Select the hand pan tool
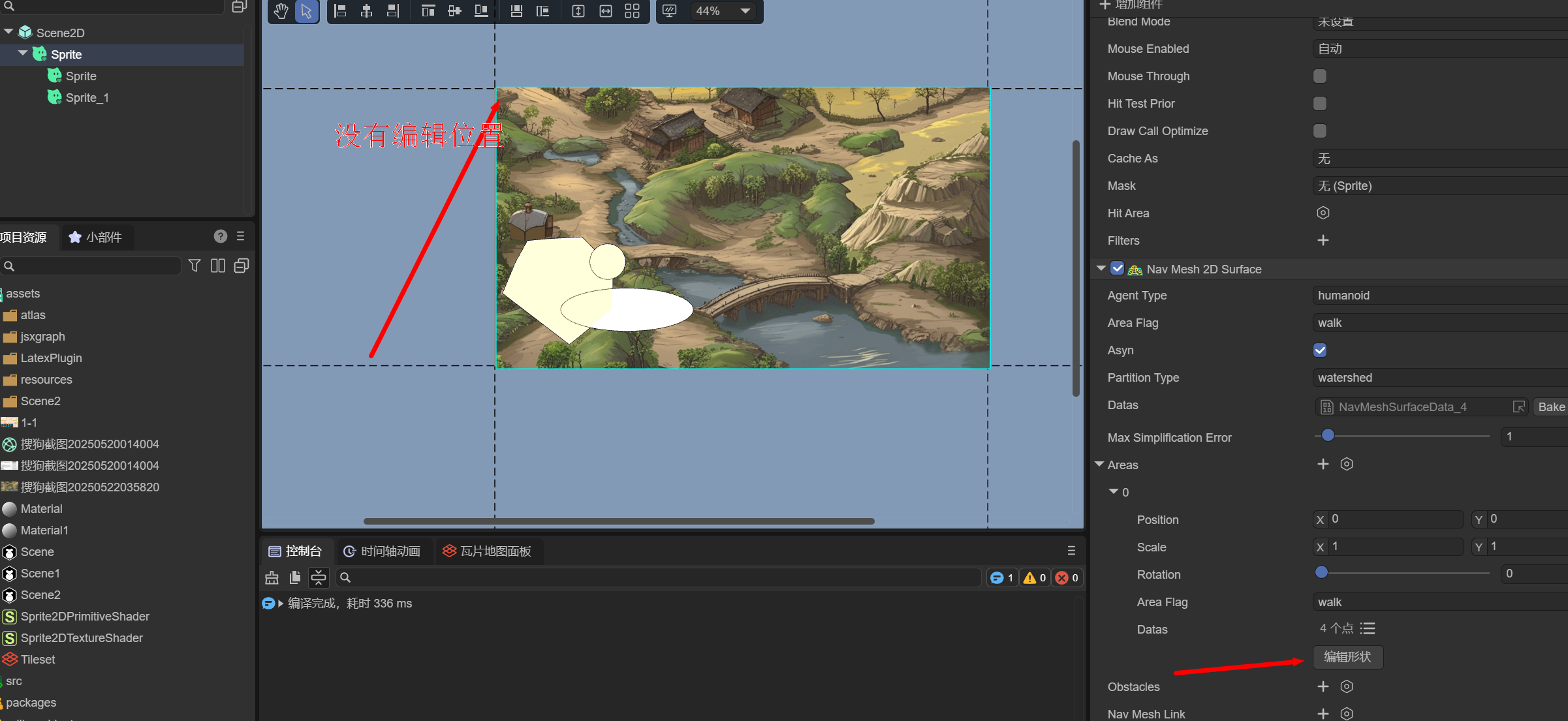The image size is (1568, 721). coord(281,11)
